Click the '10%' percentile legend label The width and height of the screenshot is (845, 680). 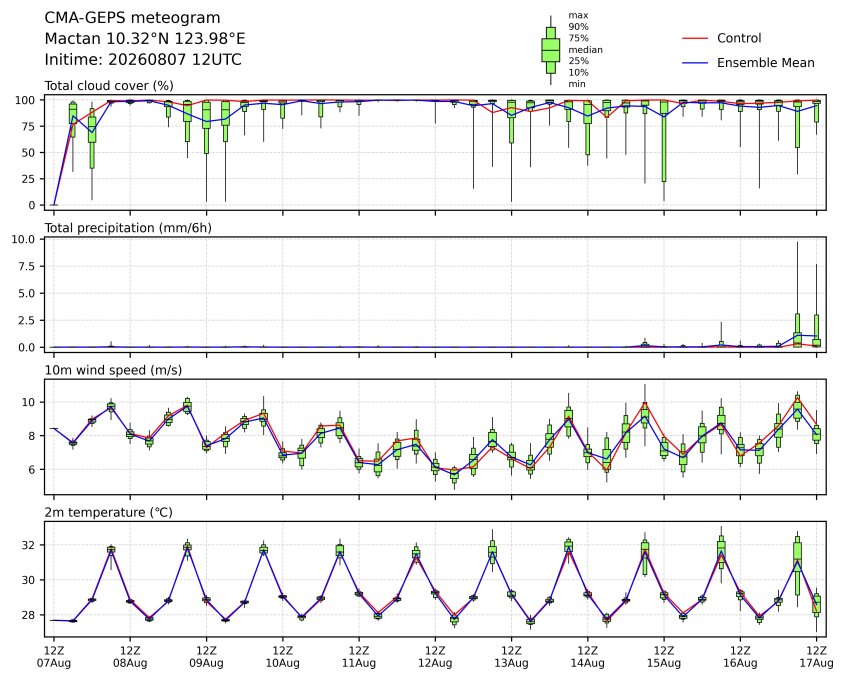click(x=578, y=72)
